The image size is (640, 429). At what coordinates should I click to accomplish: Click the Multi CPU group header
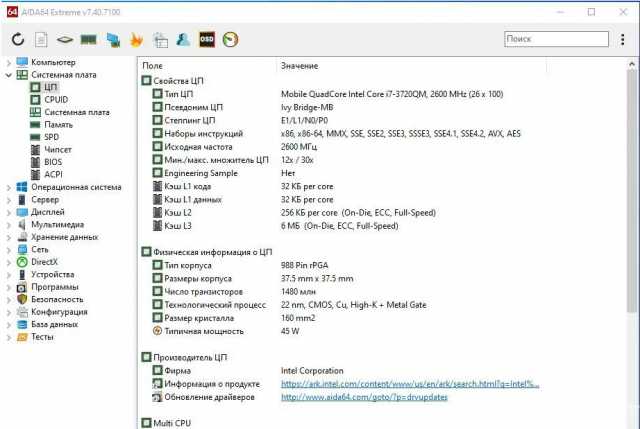167,423
